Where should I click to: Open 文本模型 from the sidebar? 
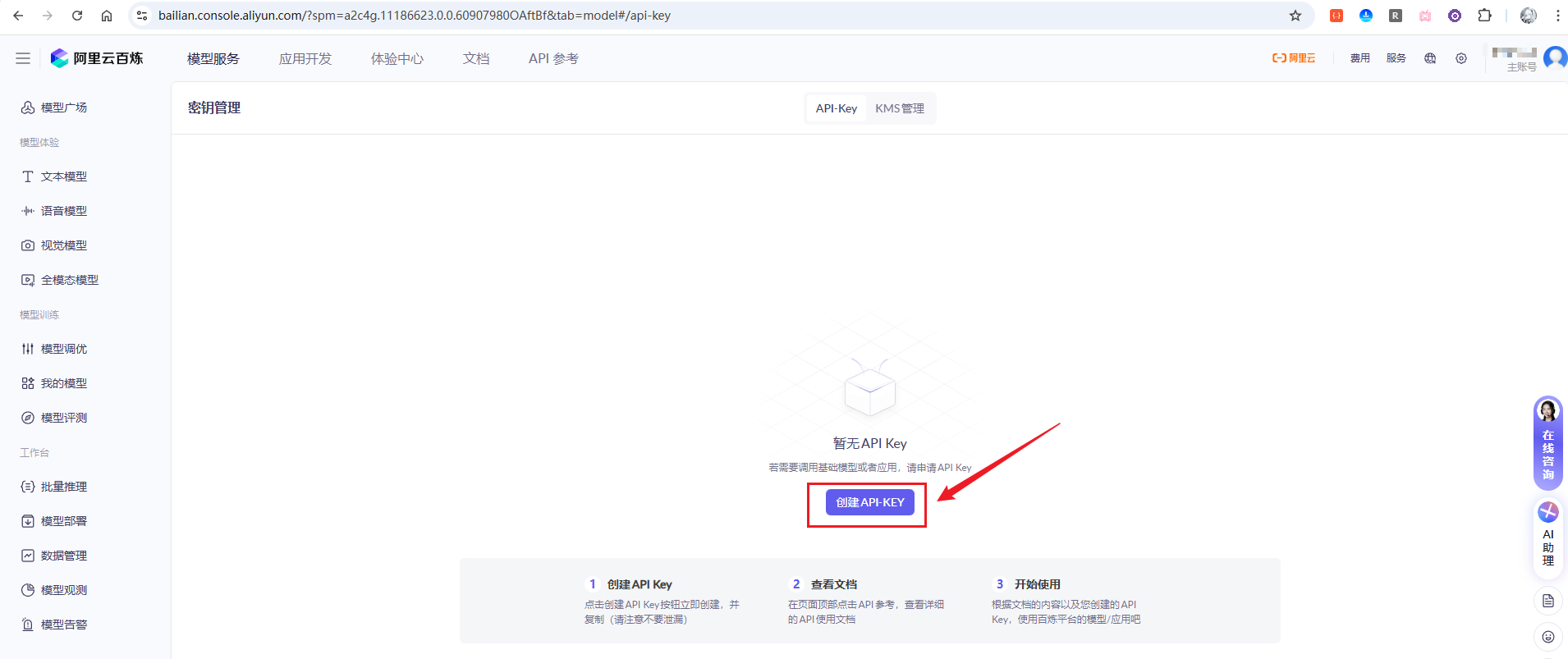click(x=63, y=176)
